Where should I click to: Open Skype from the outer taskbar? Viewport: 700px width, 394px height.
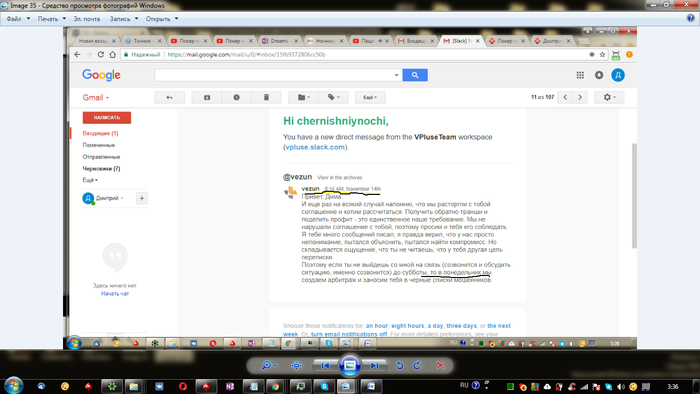coord(324,386)
